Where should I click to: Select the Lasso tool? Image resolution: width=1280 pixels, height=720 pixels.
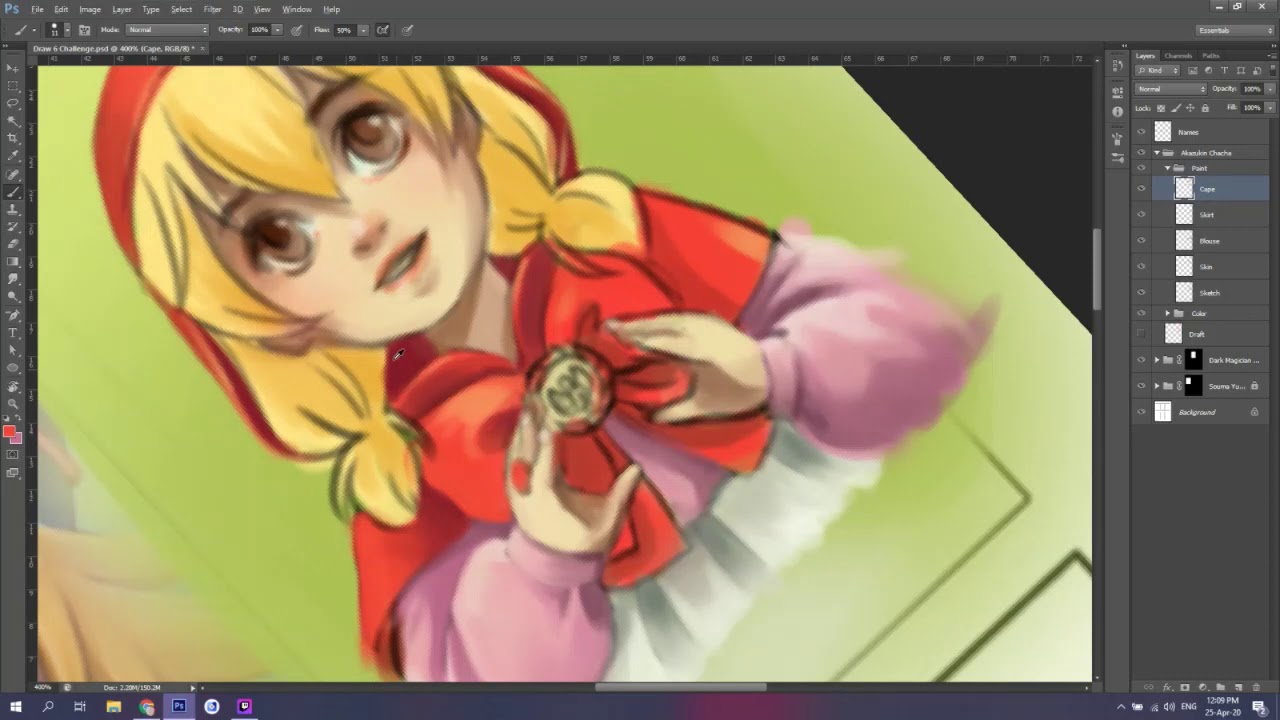(x=13, y=103)
